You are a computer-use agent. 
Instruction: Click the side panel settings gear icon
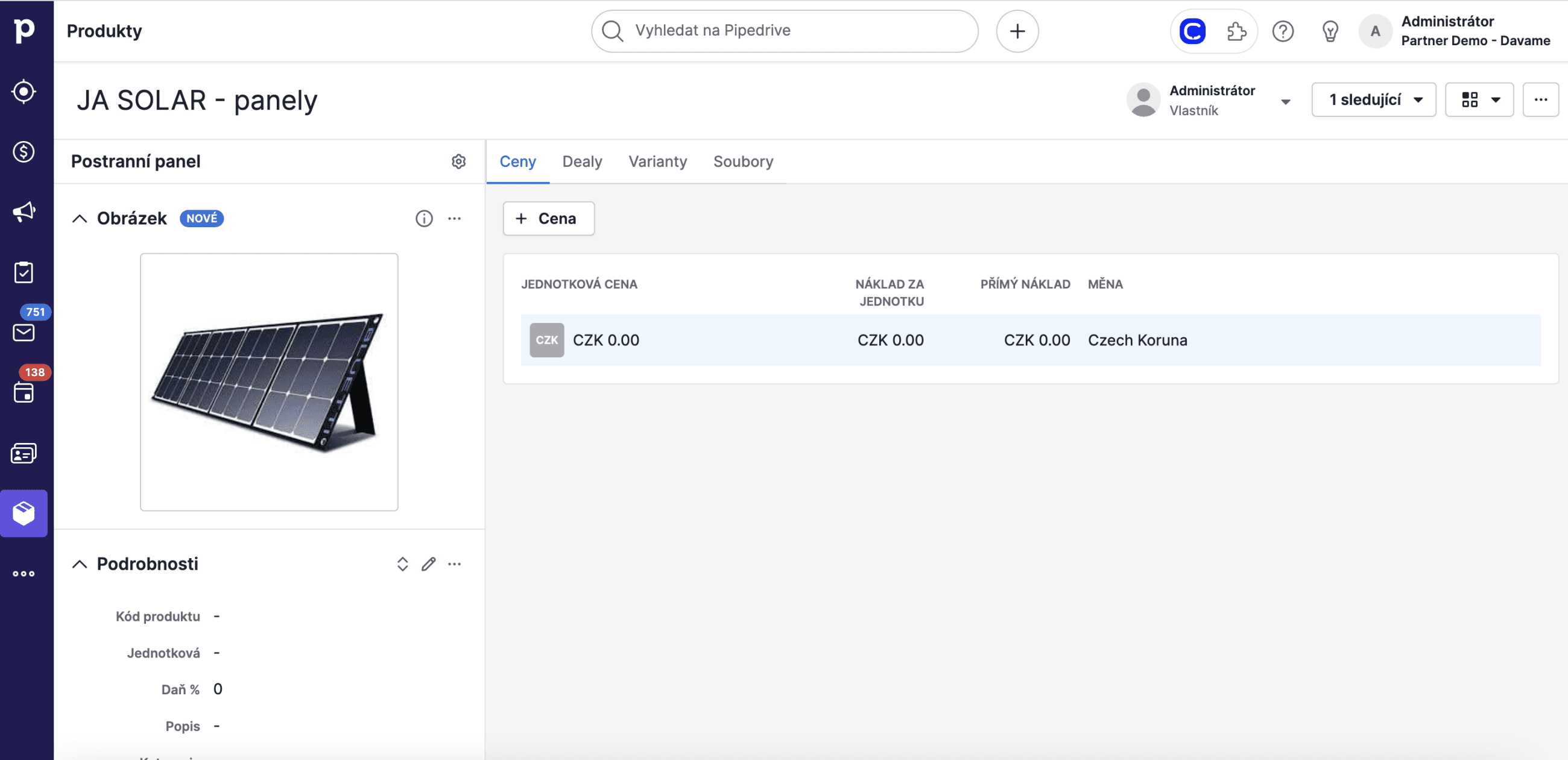[458, 162]
